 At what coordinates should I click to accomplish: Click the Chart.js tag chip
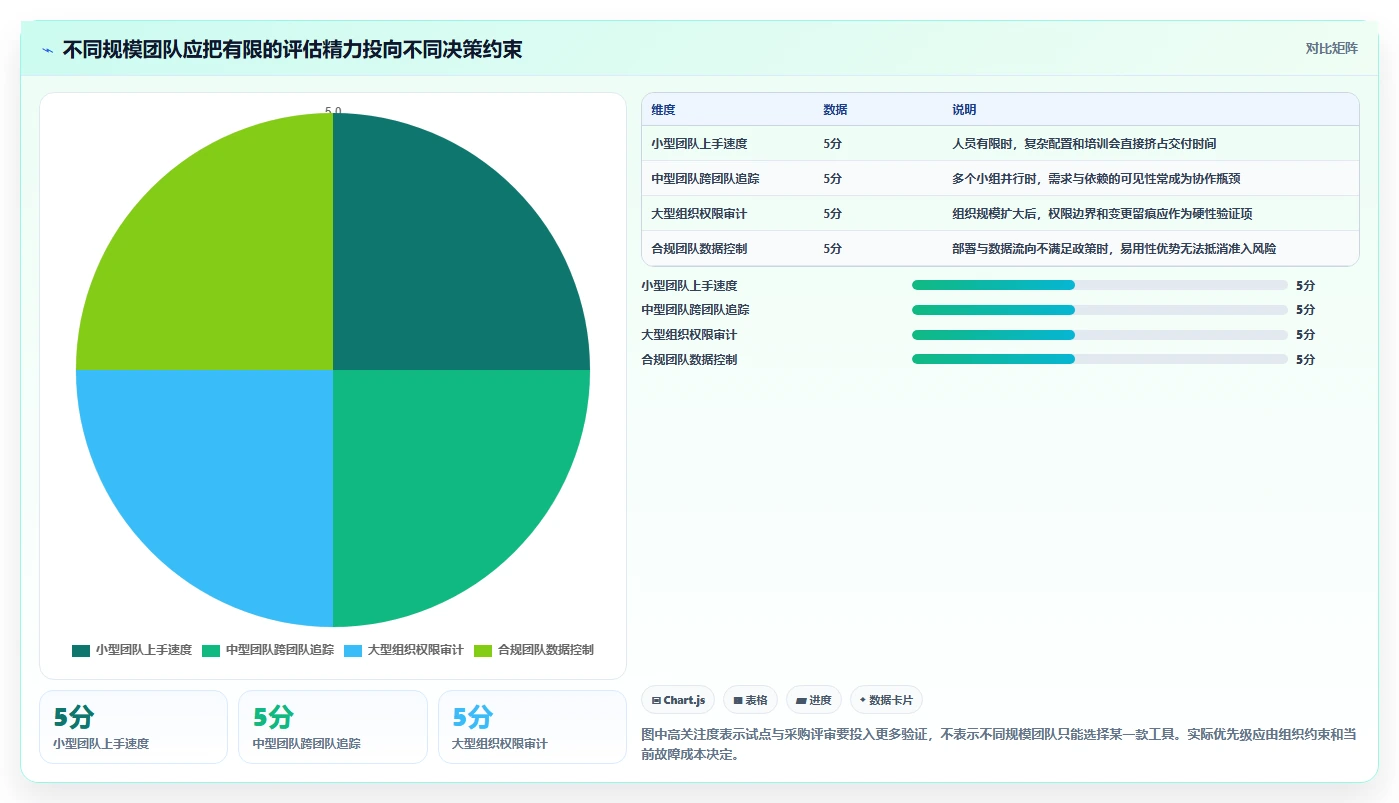tap(678, 700)
